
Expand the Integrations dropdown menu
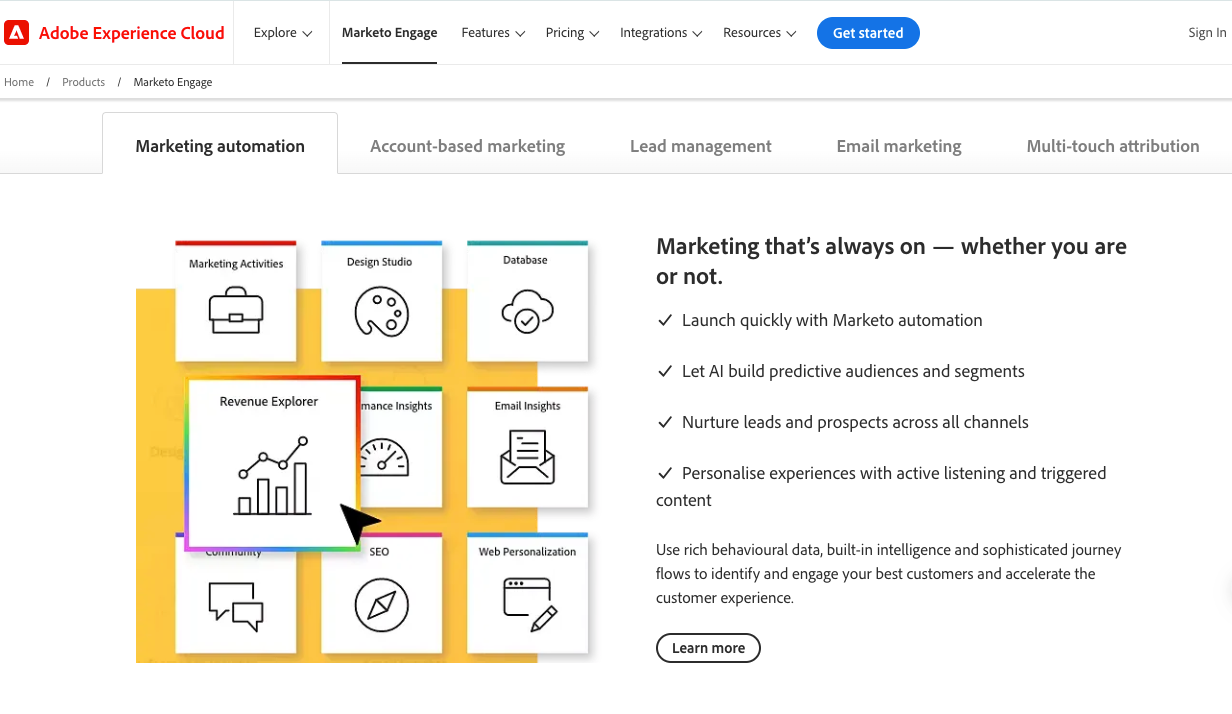(661, 33)
